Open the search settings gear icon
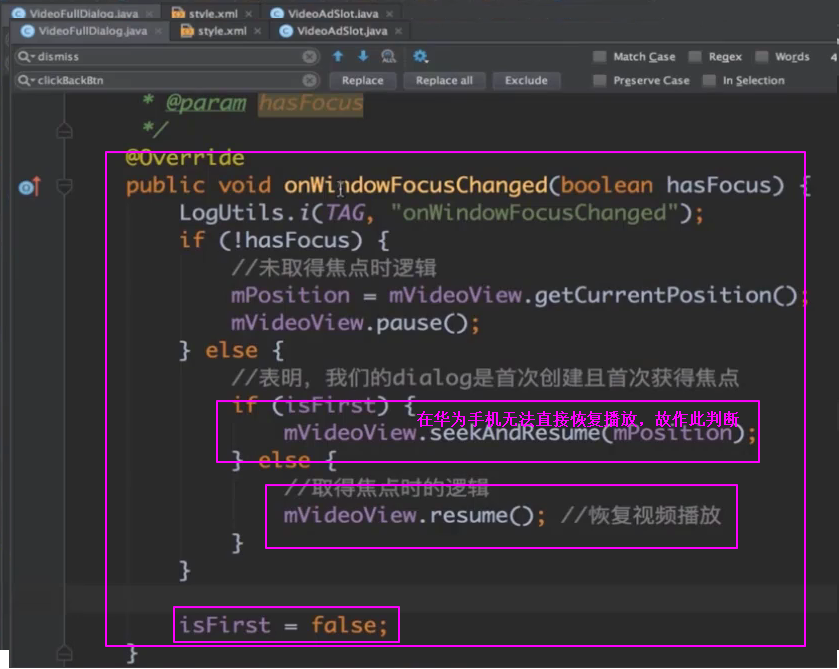Image resolution: width=839 pixels, height=669 pixels. coord(420,57)
